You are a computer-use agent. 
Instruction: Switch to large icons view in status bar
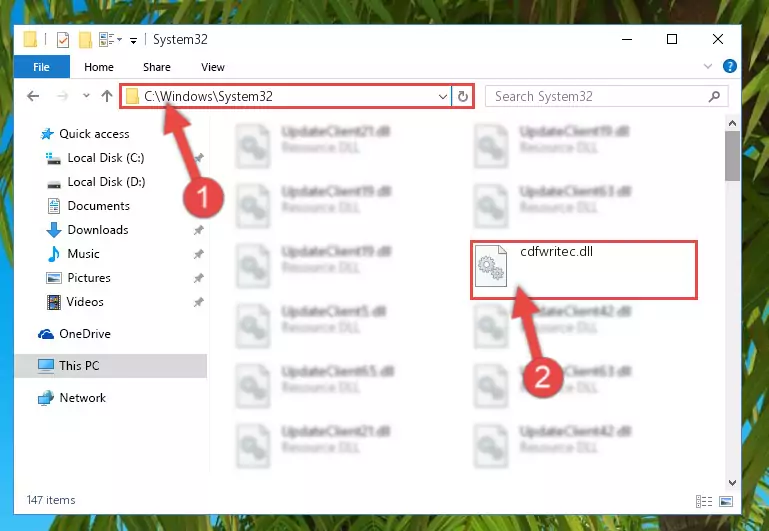(726, 501)
